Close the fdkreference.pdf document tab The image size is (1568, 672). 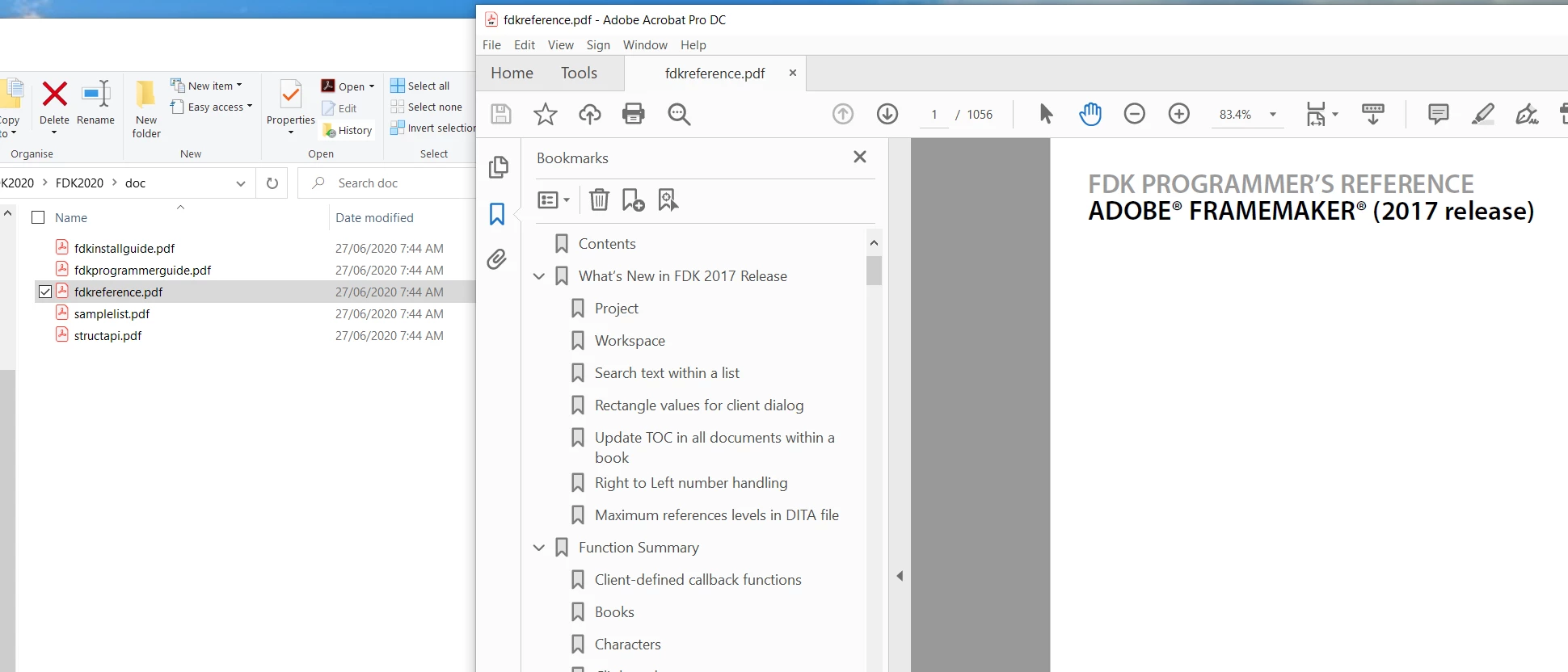click(793, 73)
